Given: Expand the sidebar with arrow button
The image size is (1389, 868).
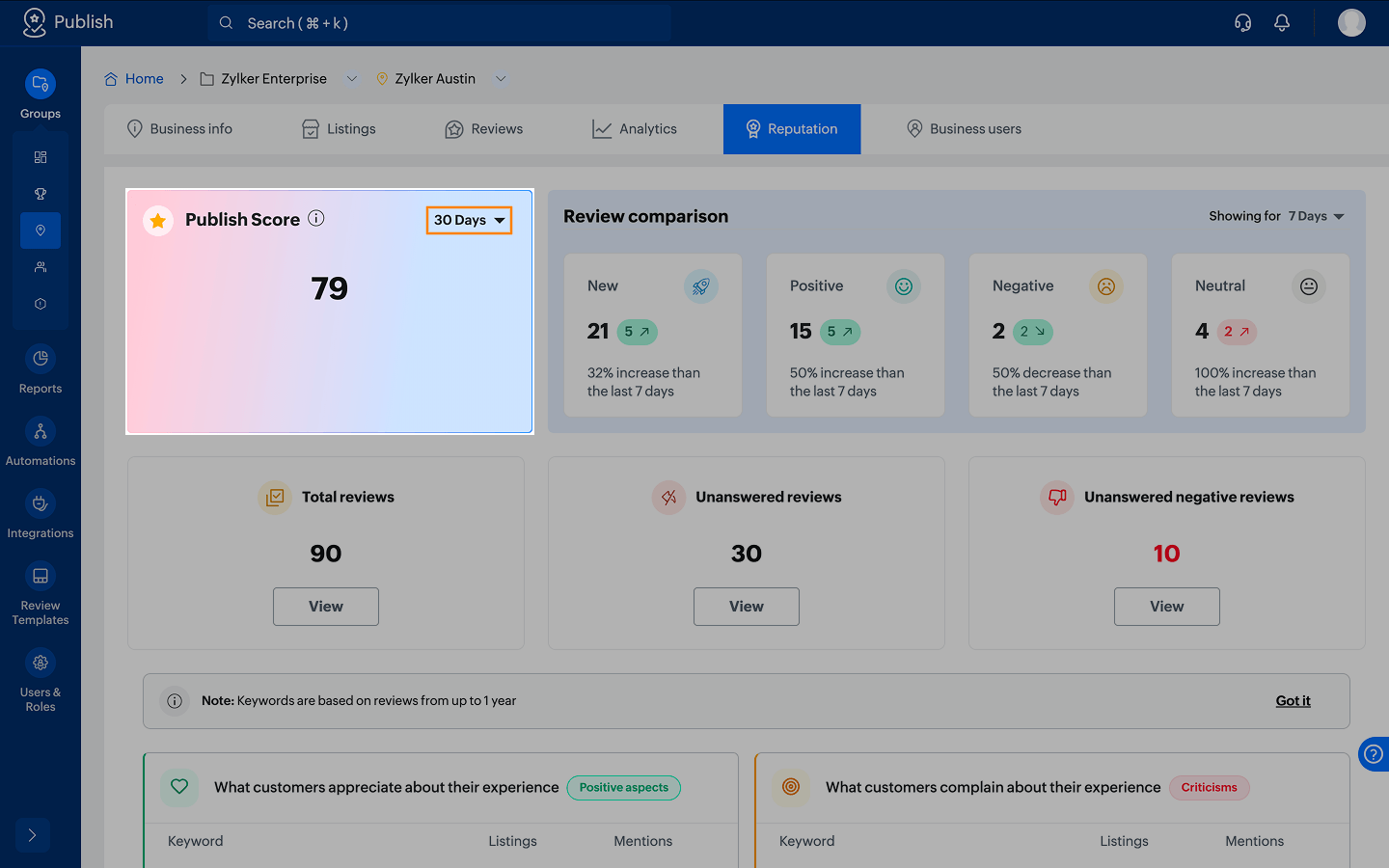Looking at the screenshot, I should click(32, 835).
